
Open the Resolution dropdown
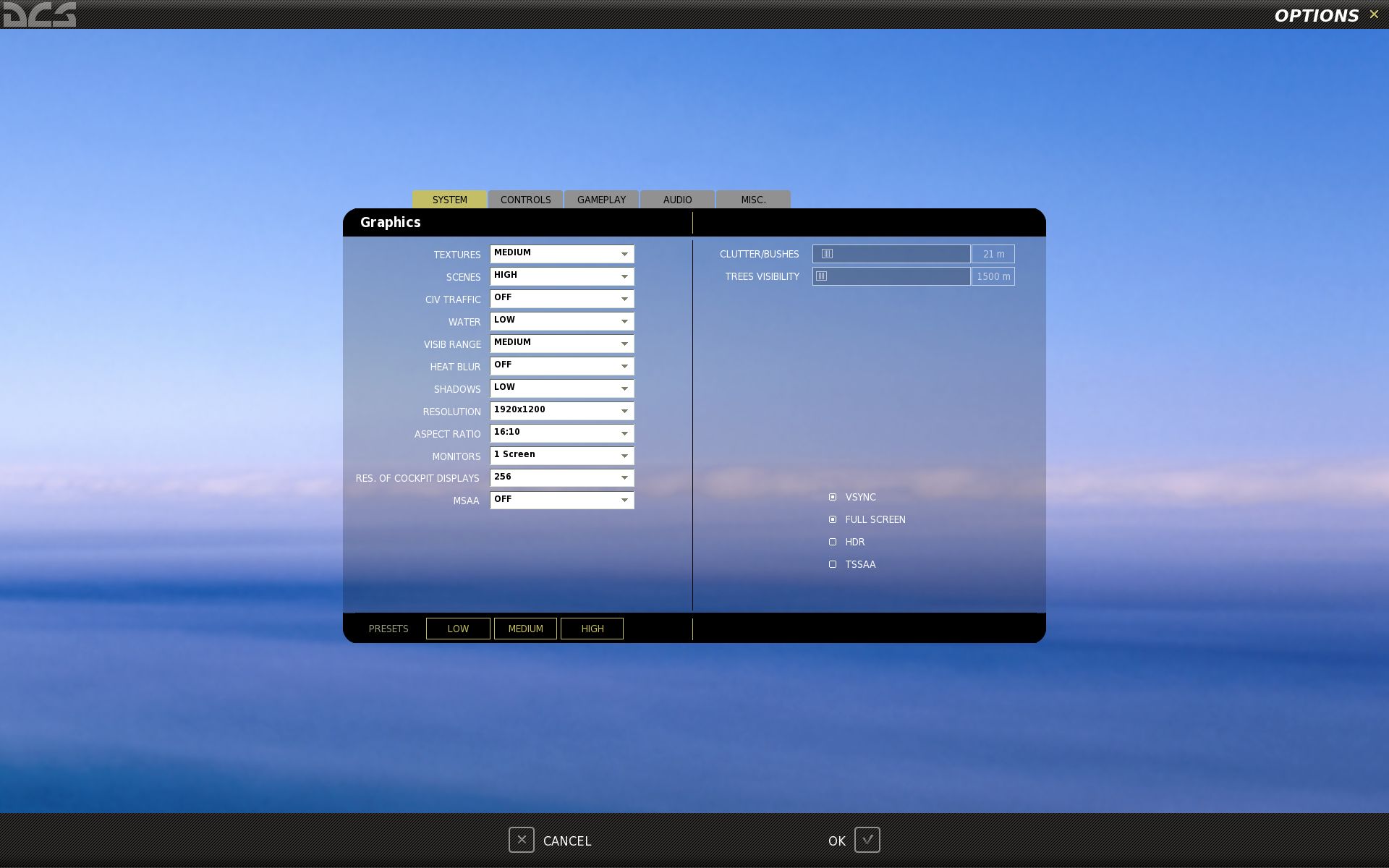(x=561, y=411)
